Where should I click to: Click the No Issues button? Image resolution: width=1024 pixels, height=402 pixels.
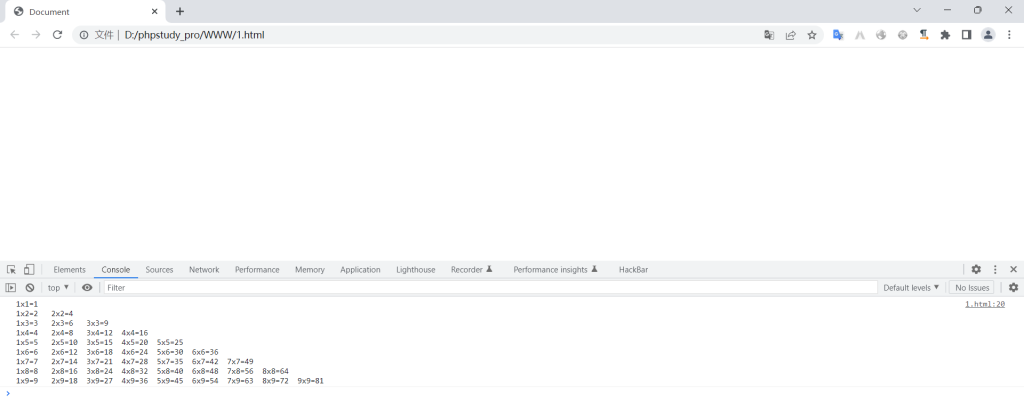pos(972,287)
